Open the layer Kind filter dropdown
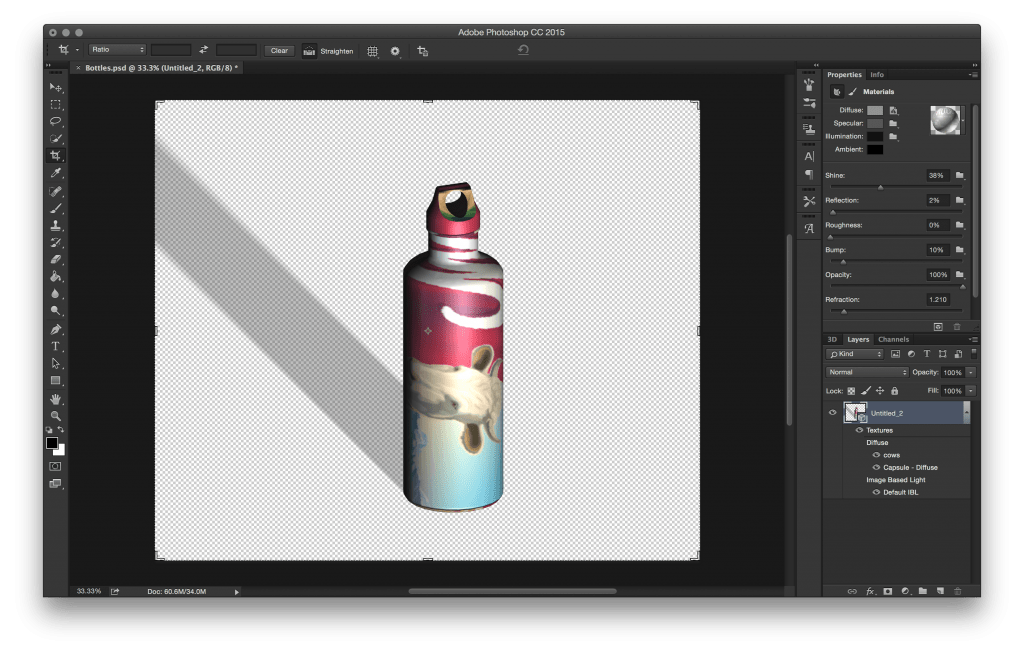This screenshot has width=1024, height=656. point(855,354)
